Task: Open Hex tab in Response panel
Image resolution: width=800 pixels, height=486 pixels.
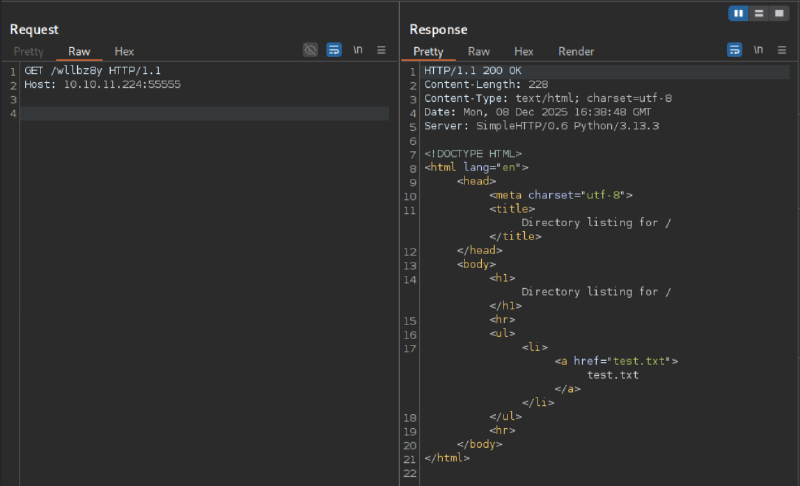Action: (524, 51)
